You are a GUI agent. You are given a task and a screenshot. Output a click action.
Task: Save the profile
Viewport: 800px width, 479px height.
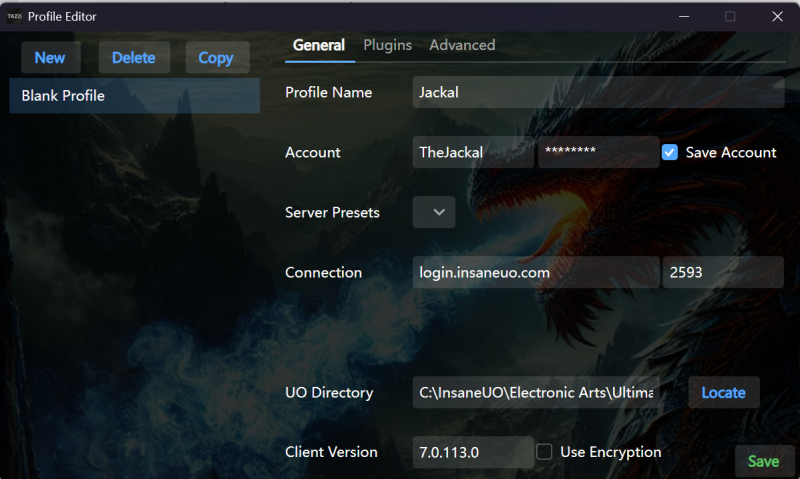click(764, 462)
